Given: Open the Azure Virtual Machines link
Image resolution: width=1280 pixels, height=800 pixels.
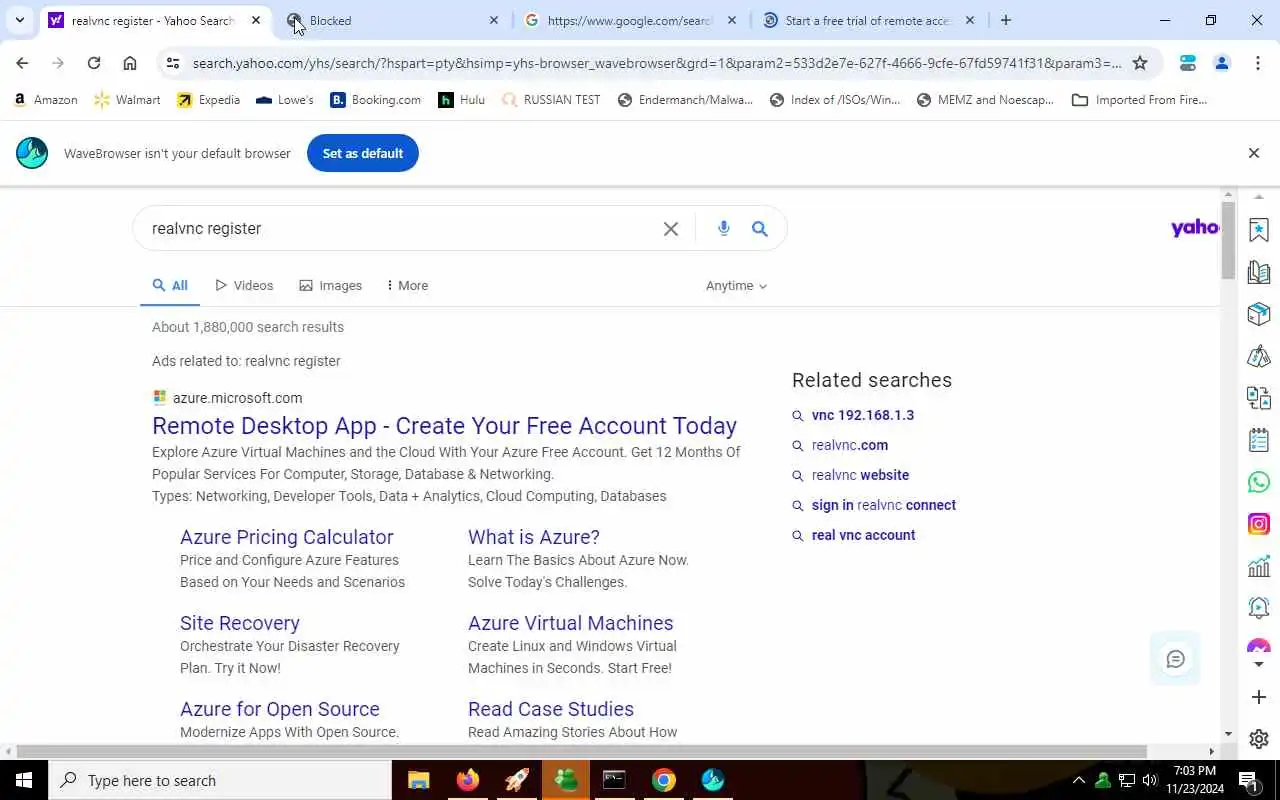Looking at the screenshot, I should click(571, 623).
